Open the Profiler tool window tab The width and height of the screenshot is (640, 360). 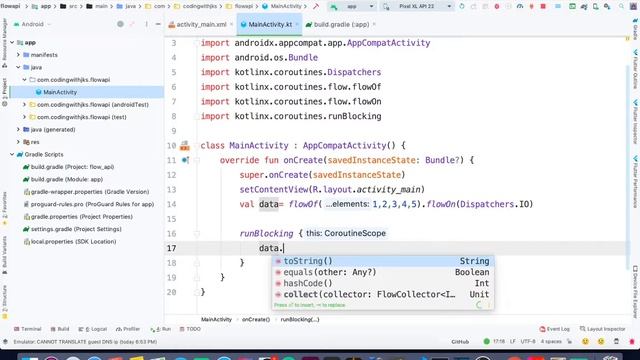(x=128, y=329)
